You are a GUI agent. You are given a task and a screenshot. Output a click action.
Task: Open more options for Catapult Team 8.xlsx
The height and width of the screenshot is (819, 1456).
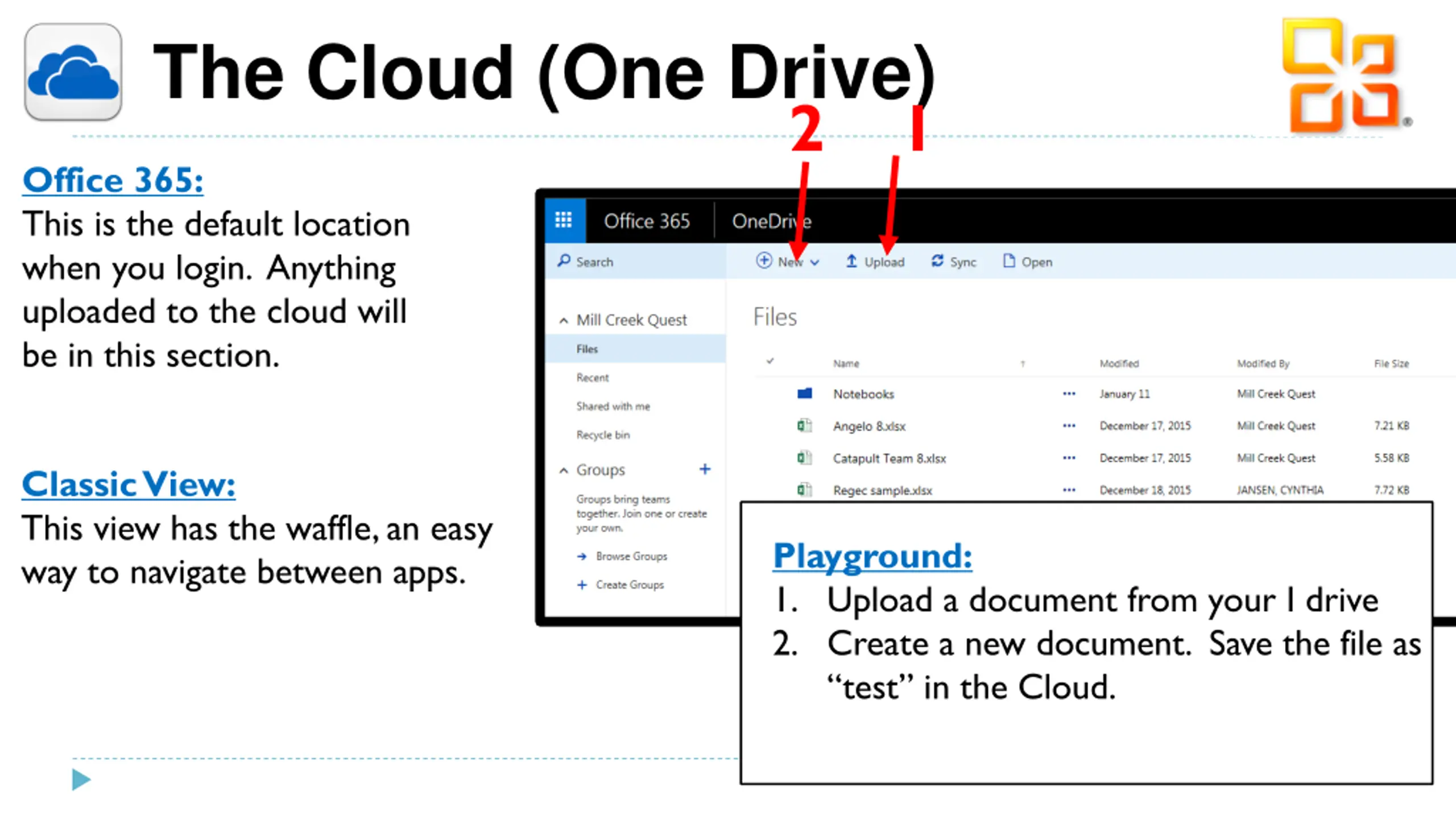1069,458
